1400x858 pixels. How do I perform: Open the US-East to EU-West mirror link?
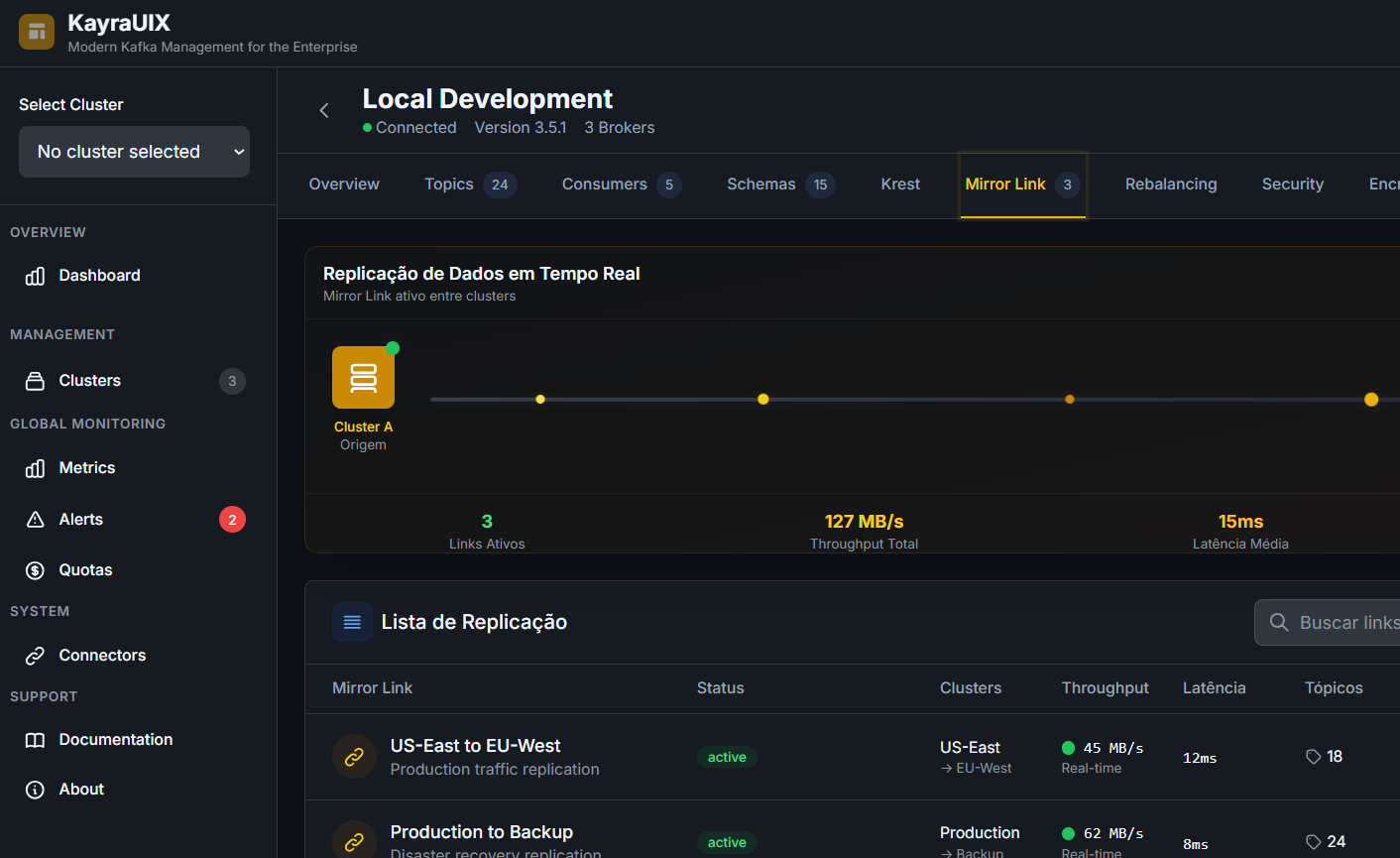pos(475,746)
